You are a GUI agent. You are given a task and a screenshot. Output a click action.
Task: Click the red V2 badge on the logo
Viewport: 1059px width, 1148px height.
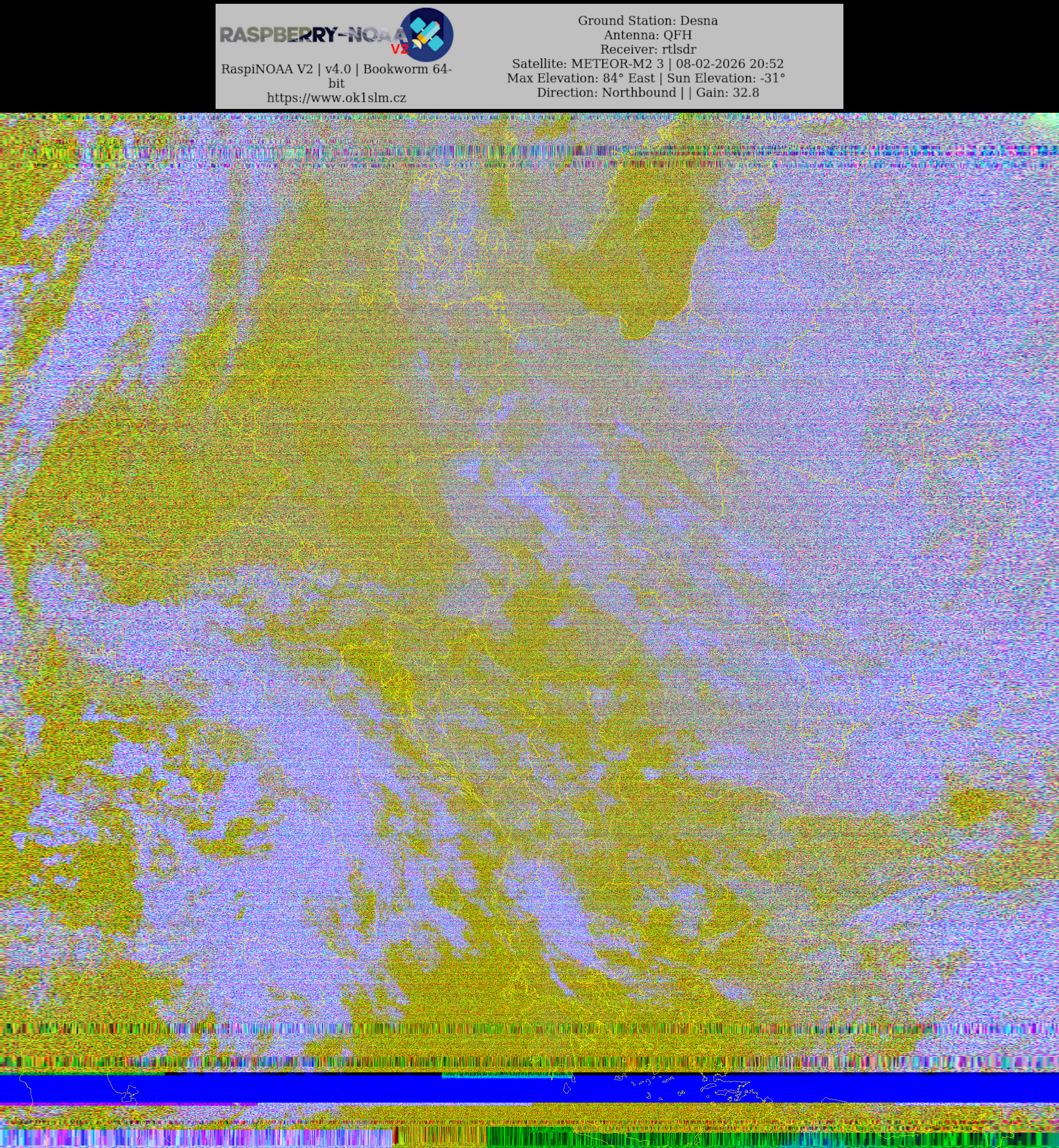399,49
